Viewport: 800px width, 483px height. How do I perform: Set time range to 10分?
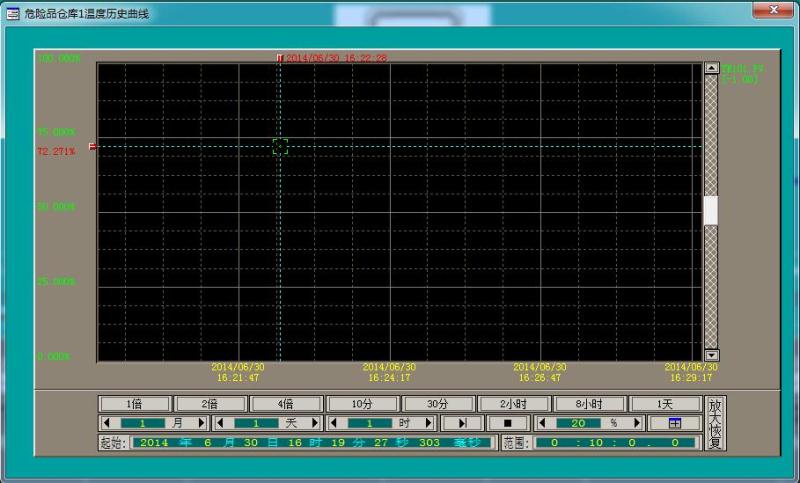point(362,404)
